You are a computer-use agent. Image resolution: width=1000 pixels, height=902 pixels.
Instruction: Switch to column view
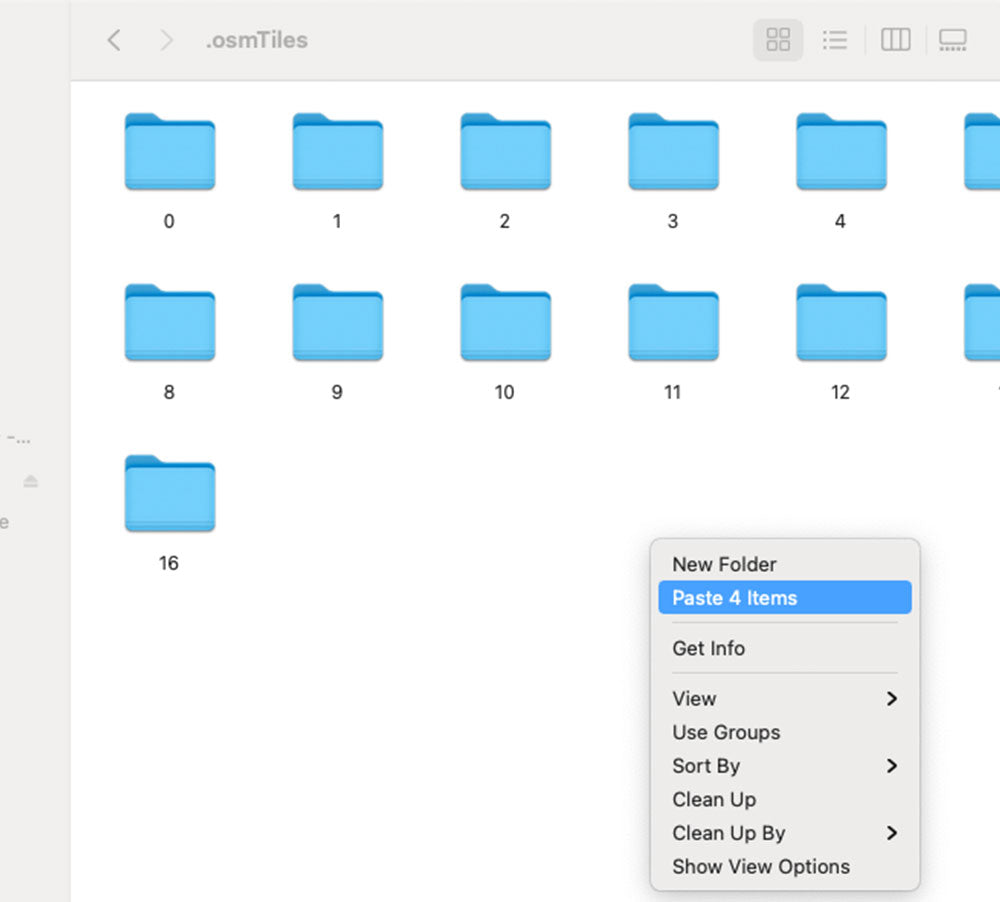pos(895,40)
